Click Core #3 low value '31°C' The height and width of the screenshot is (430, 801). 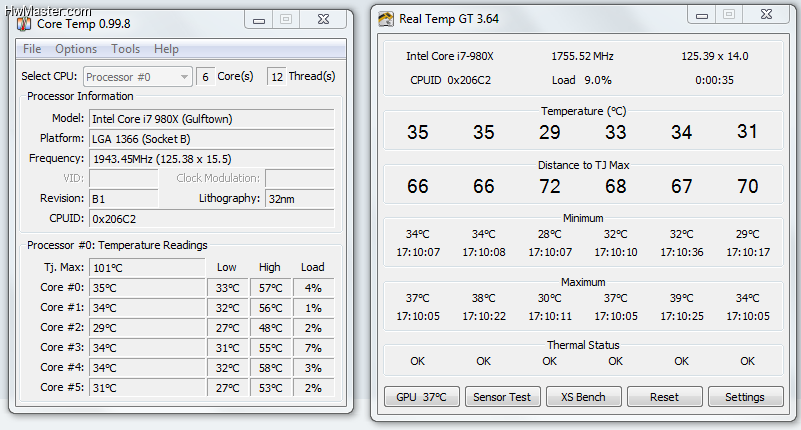tap(227, 348)
